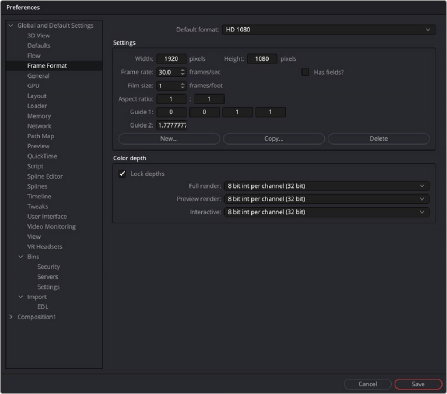Screen dimensions: 447x394
Task: Select Video Monitoring preferences
Action: click(51, 227)
